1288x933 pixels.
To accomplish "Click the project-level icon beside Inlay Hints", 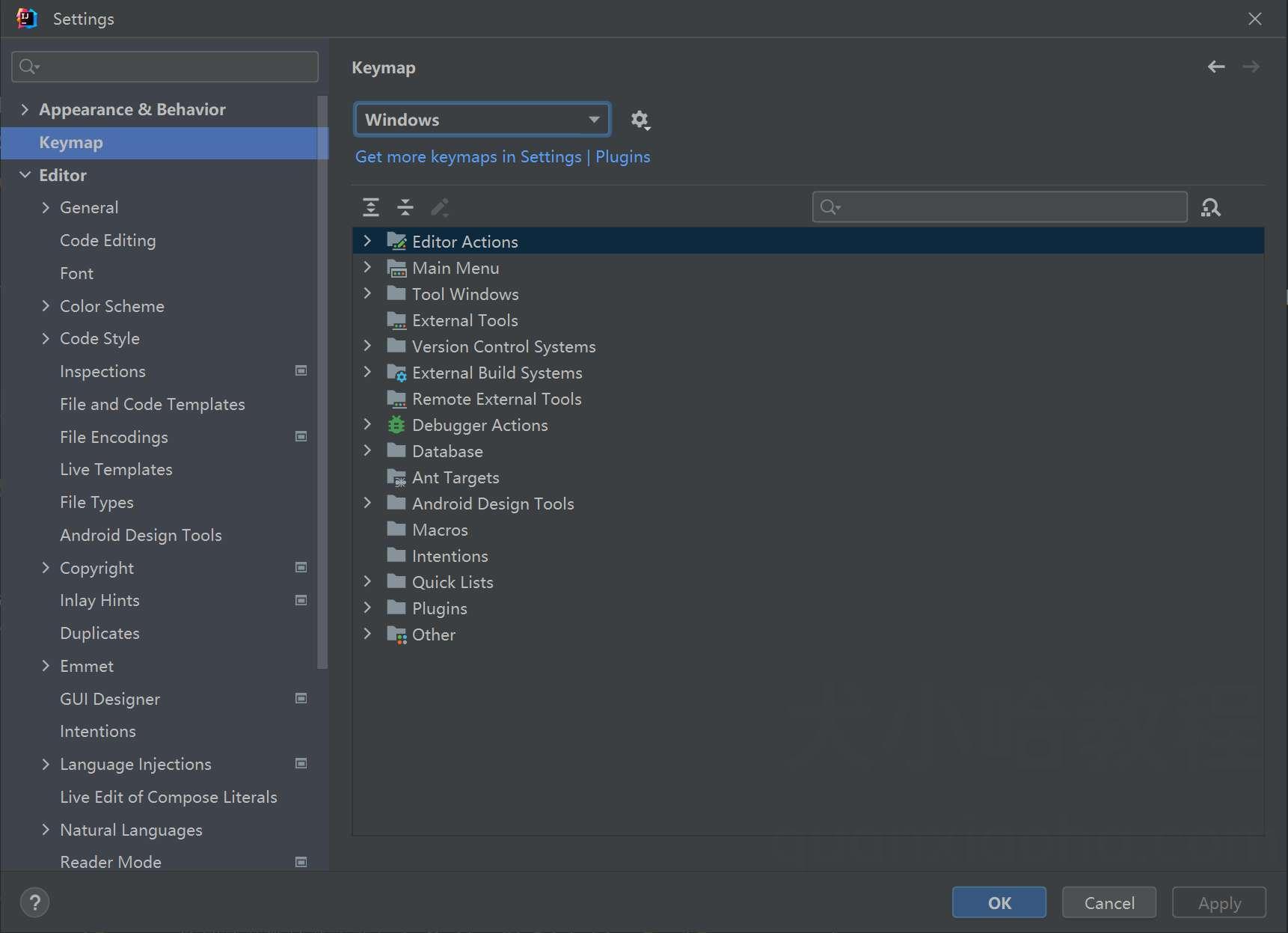I will (301, 600).
